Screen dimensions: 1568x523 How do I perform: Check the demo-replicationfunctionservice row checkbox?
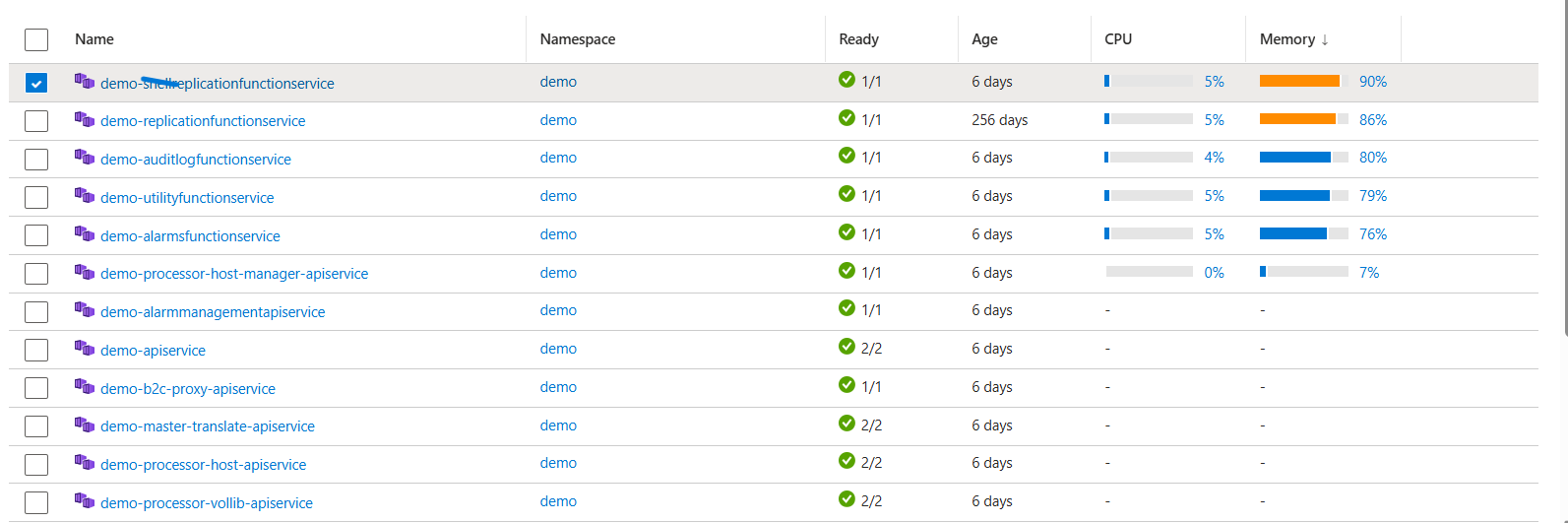pos(36,121)
